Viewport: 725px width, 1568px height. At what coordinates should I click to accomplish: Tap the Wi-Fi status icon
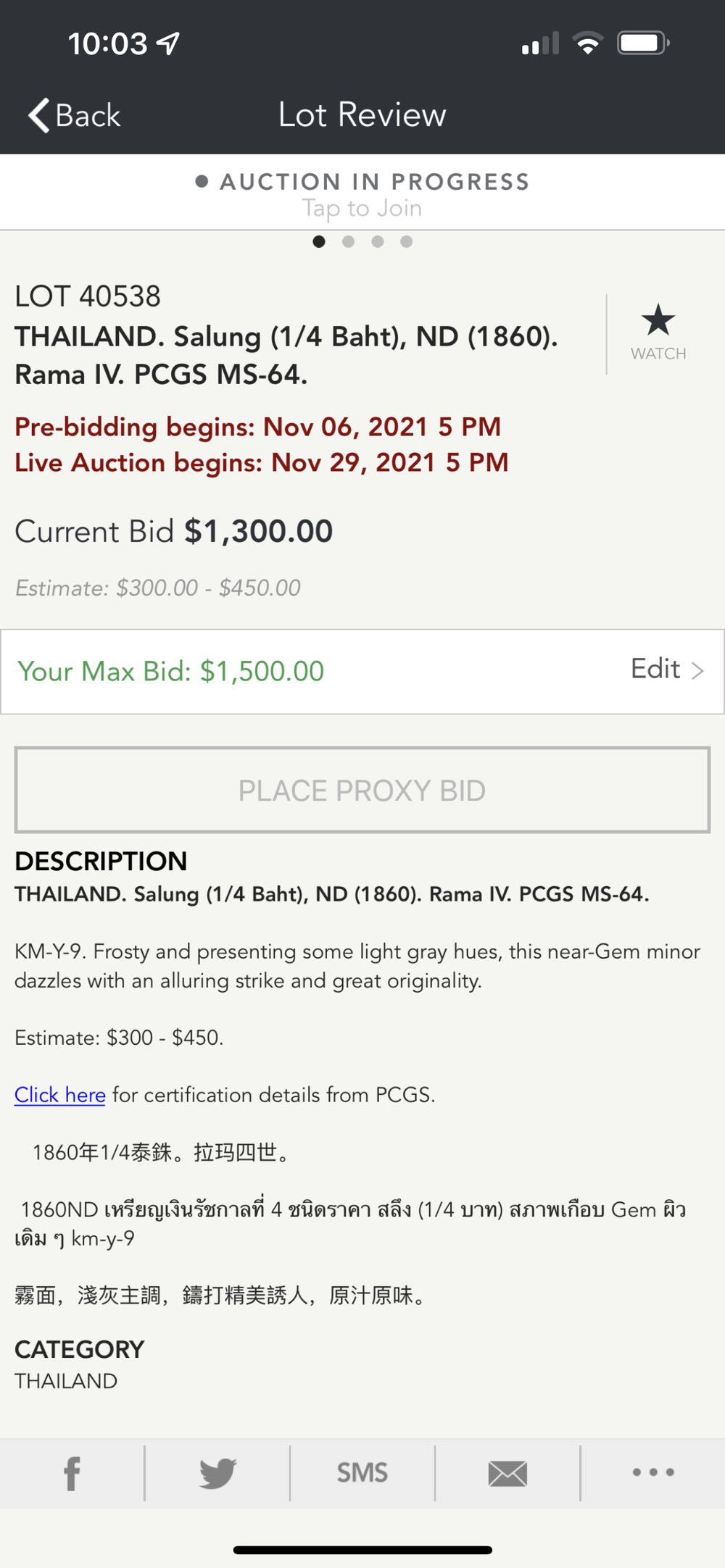[587, 43]
